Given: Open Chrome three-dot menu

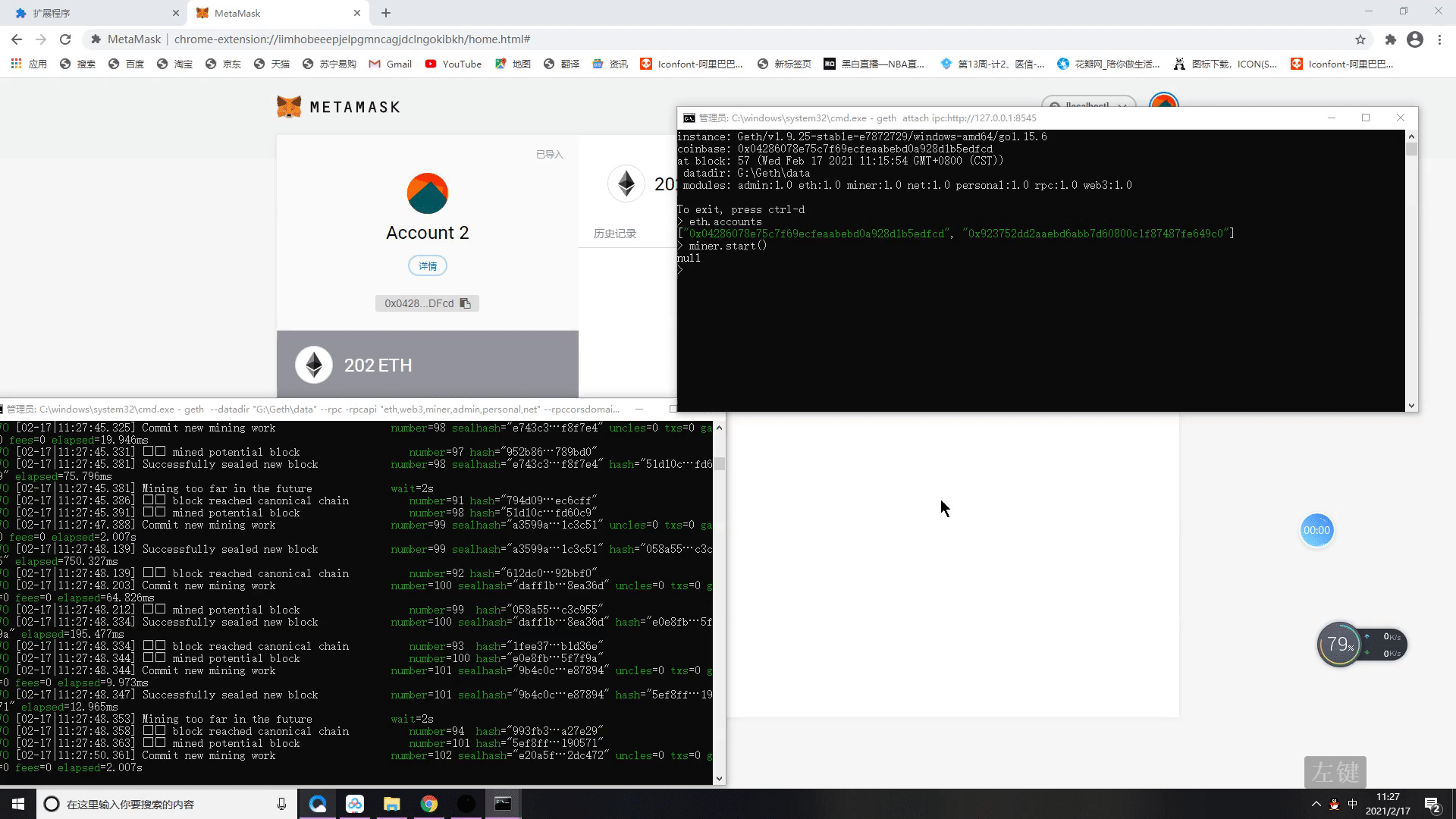Looking at the screenshot, I should (1439, 39).
